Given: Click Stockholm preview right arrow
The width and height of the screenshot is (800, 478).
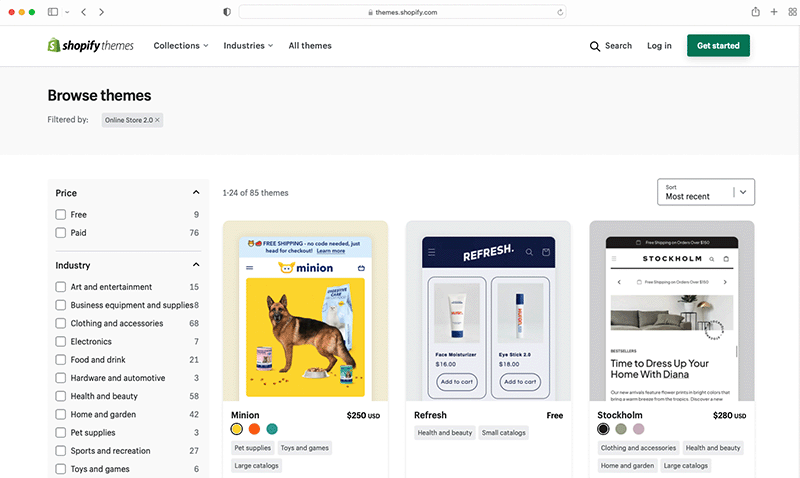Looking at the screenshot, I should tap(725, 282).
